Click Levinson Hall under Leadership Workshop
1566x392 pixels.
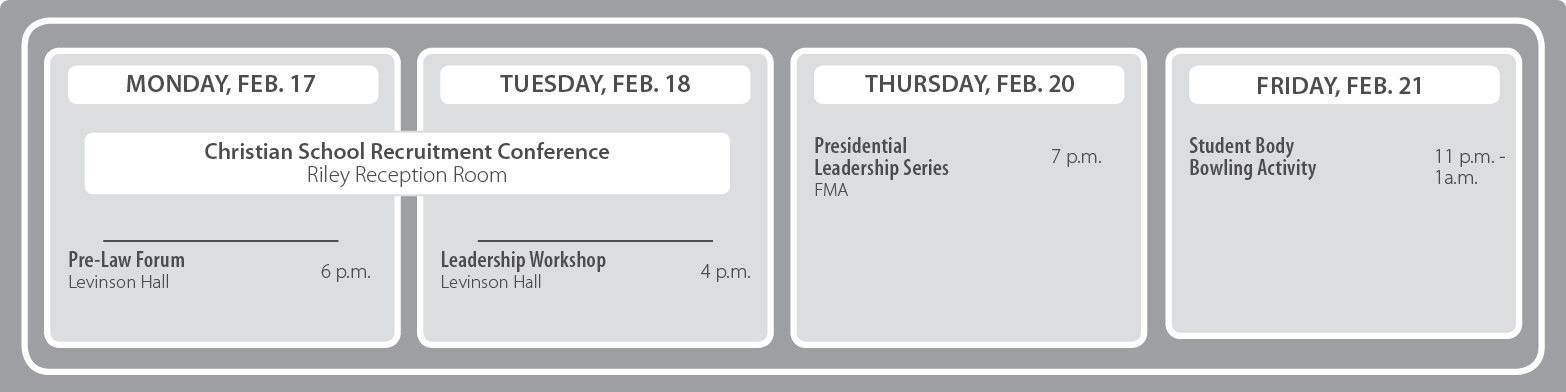pos(491,282)
